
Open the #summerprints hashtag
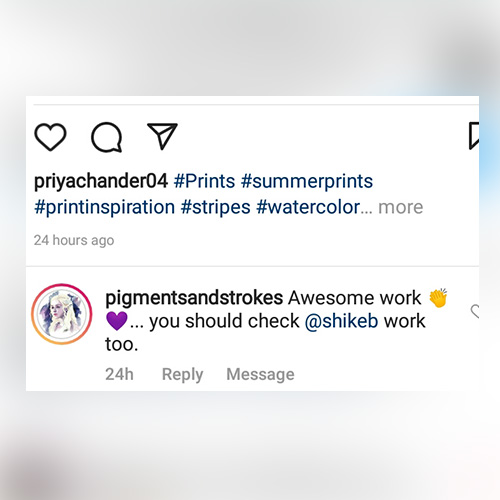tap(307, 181)
